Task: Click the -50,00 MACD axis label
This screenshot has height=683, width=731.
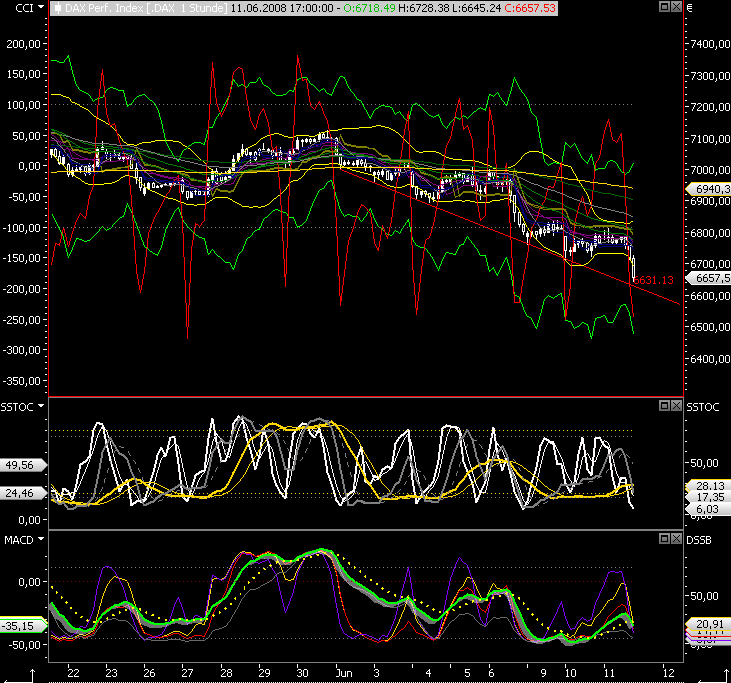Action: (x=23, y=645)
